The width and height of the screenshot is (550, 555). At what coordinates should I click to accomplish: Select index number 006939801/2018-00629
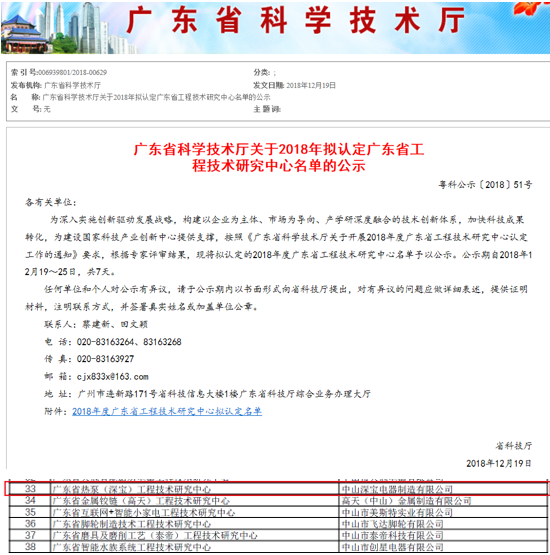pyautogui.click(x=72, y=73)
